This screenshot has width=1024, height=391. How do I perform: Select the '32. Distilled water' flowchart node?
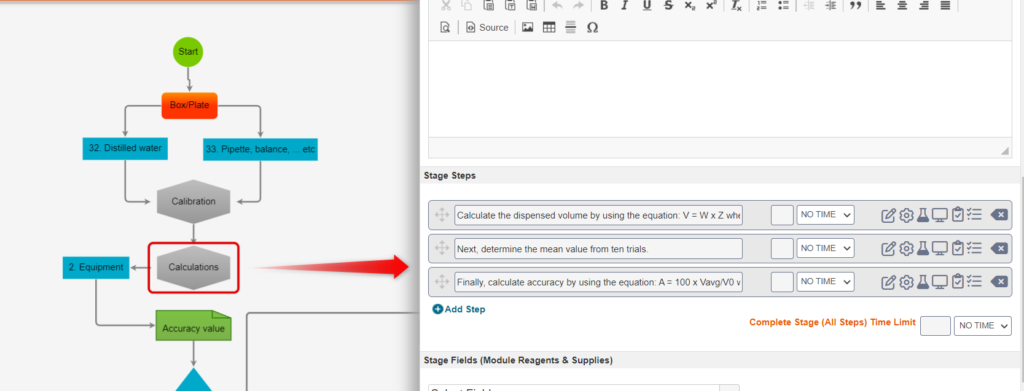pos(125,148)
